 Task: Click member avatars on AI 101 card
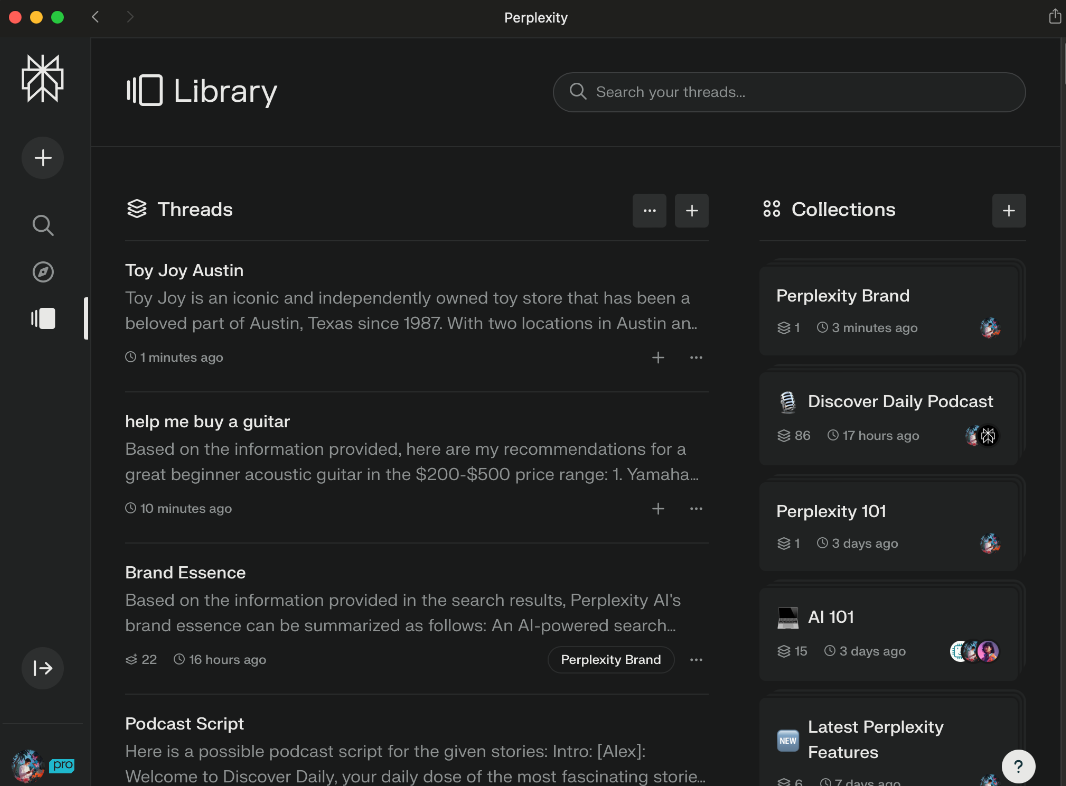(974, 651)
